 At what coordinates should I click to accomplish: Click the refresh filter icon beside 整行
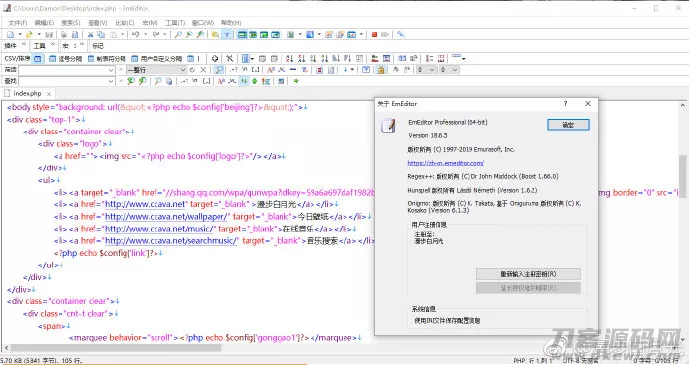coord(192,70)
